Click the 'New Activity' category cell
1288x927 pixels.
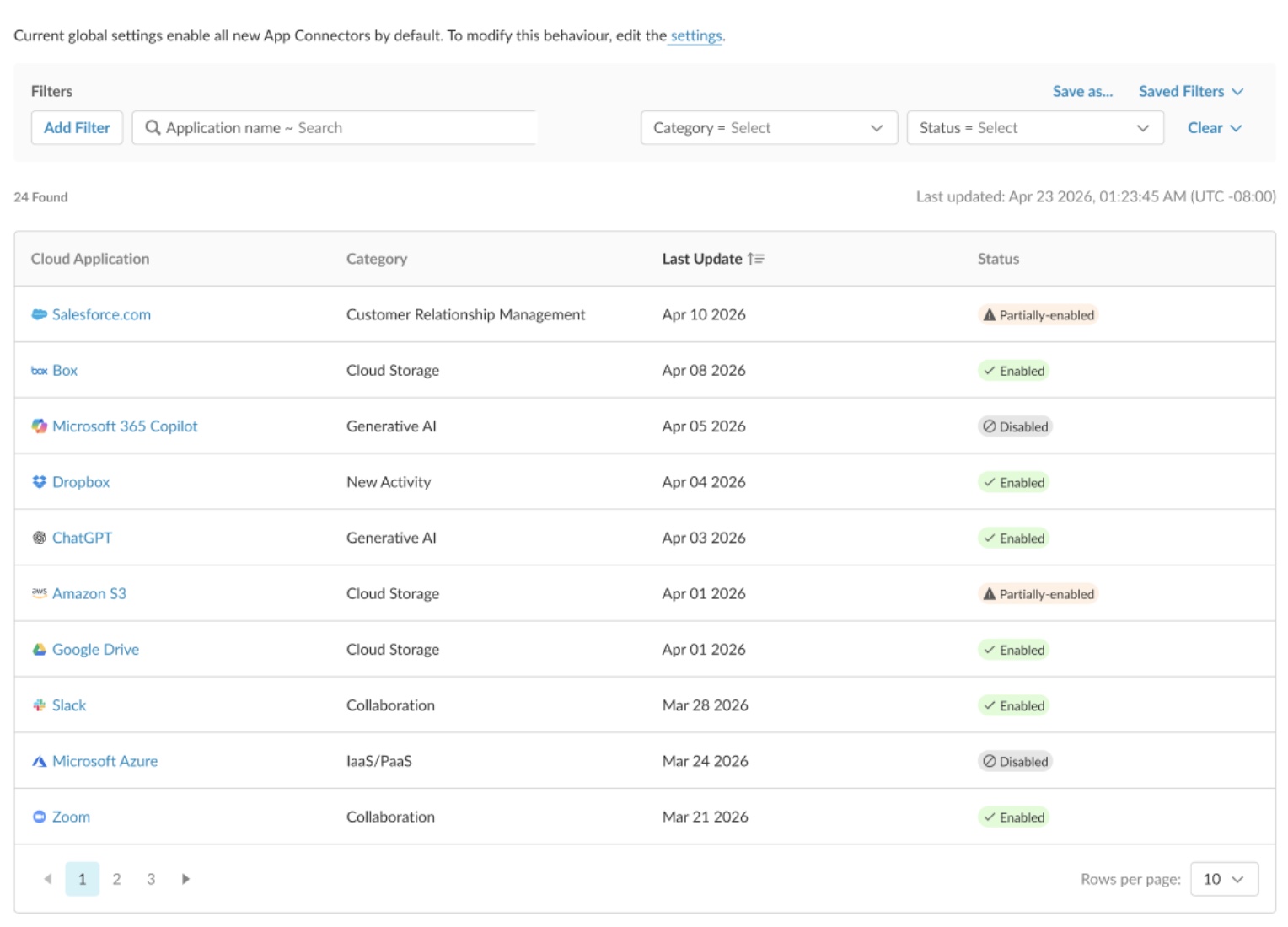click(389, 482)
